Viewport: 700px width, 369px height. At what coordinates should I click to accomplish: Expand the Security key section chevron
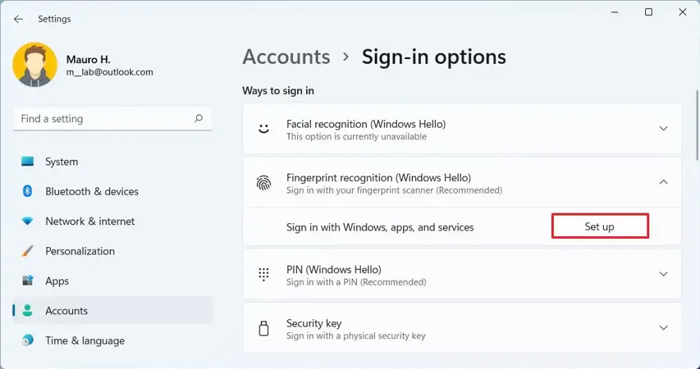[663, 328]
